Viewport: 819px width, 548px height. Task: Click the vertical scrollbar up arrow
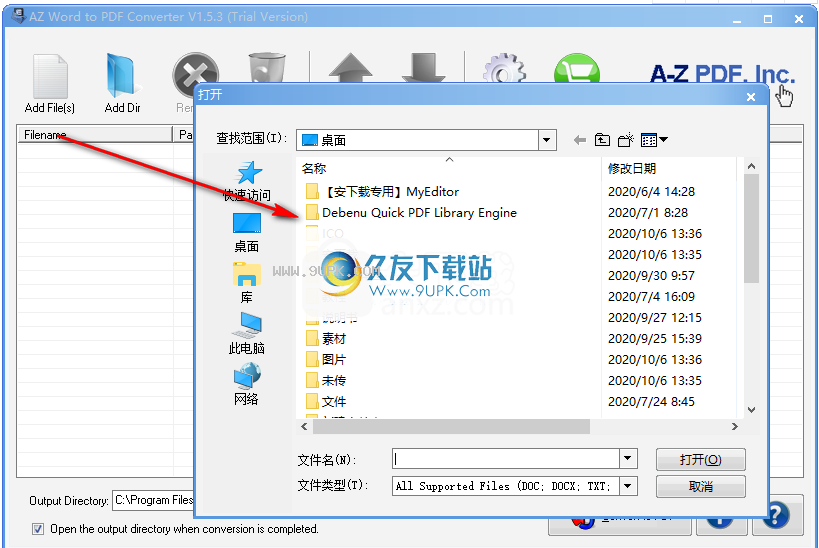[751, 166]
